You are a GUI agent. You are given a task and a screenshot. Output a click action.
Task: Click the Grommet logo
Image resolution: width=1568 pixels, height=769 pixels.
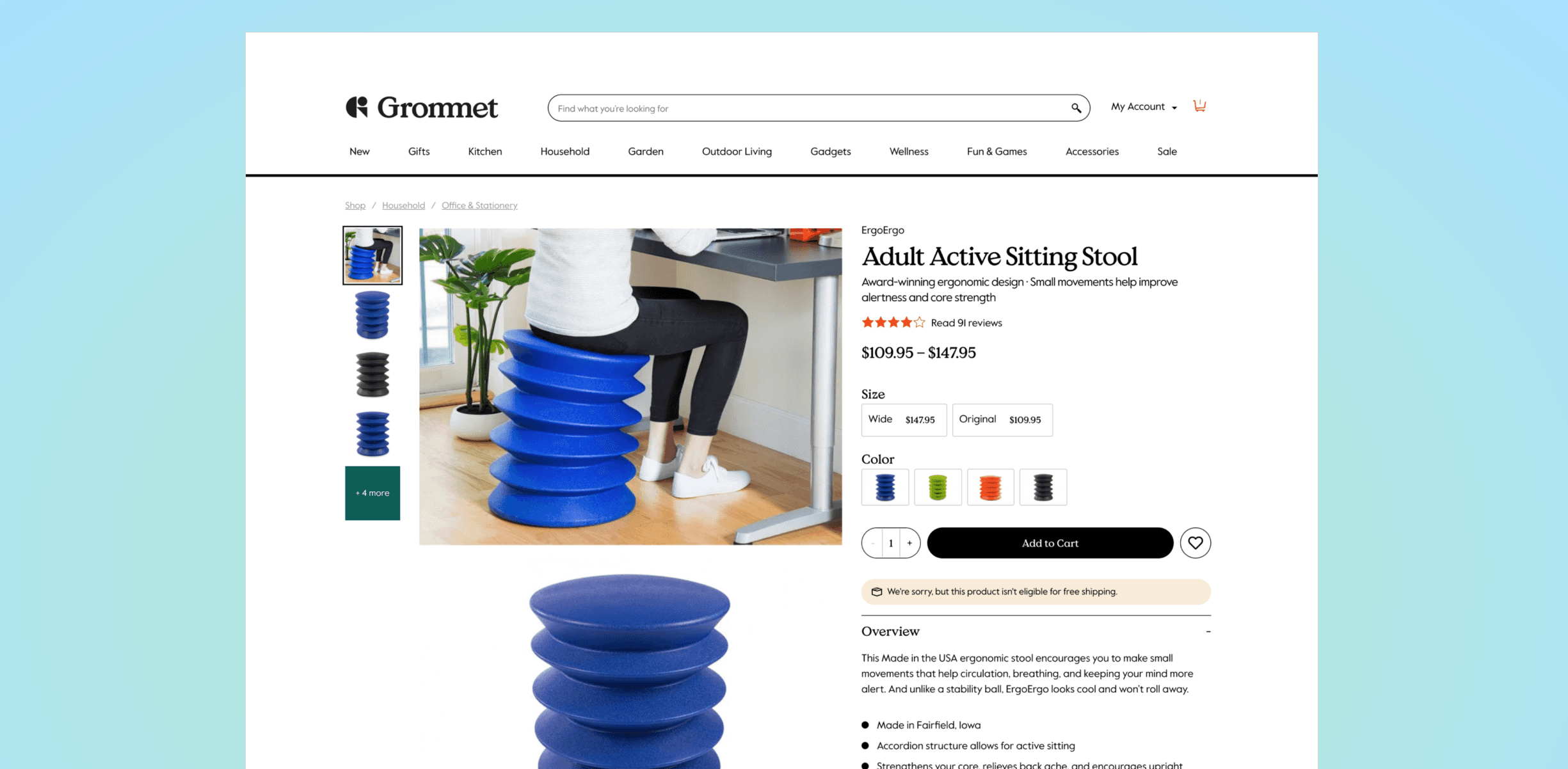[422, 107]
